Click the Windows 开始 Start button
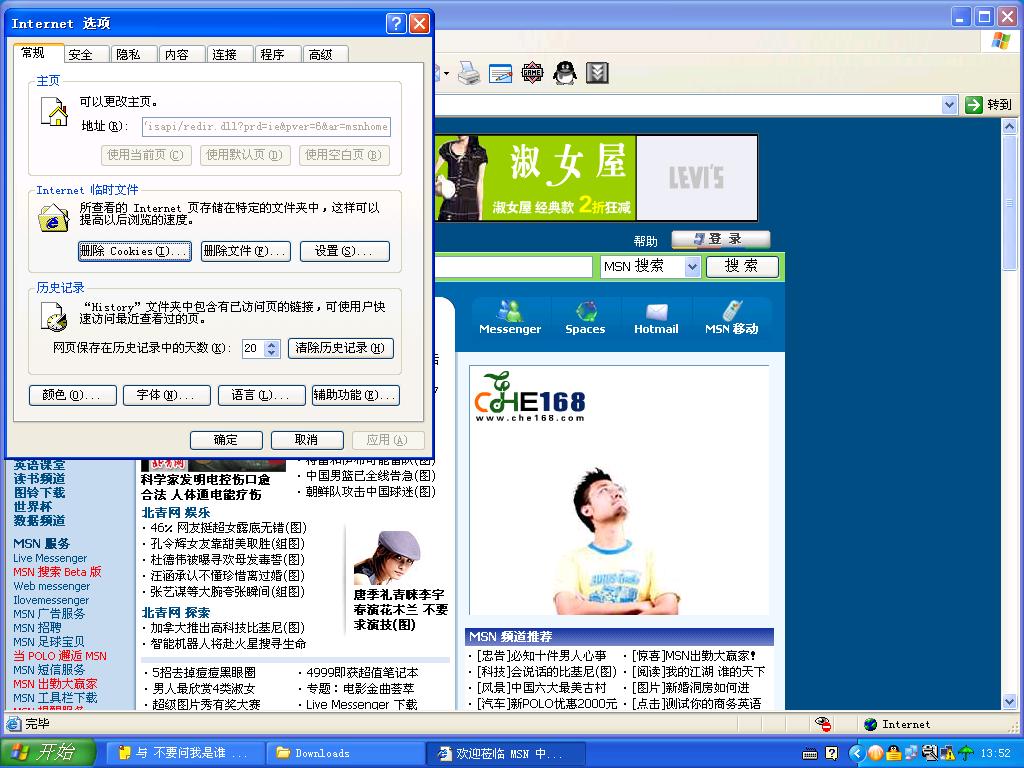Image resolution: width=1024 pixels, height=768 pixels. pyautogui.click(x=48, y=753)
